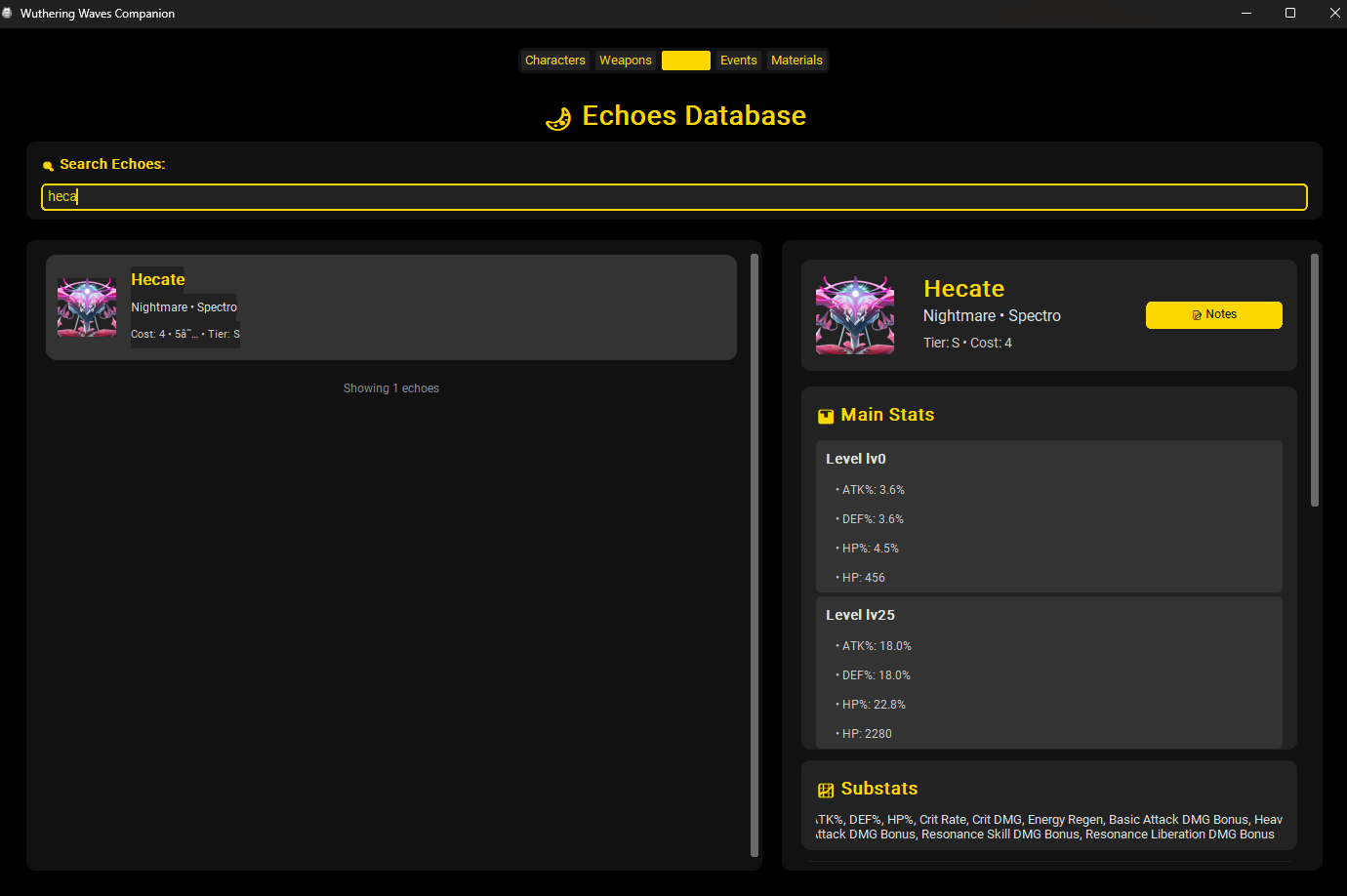This screenshot has width=1347, height=896.
Task: Click the results list scrollbar
Action: click(x=755, y=555)
